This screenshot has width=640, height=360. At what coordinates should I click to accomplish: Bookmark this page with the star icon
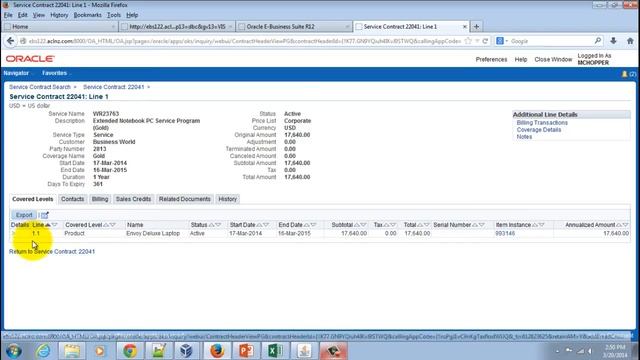pyautogui.click(x=468, y=41)
